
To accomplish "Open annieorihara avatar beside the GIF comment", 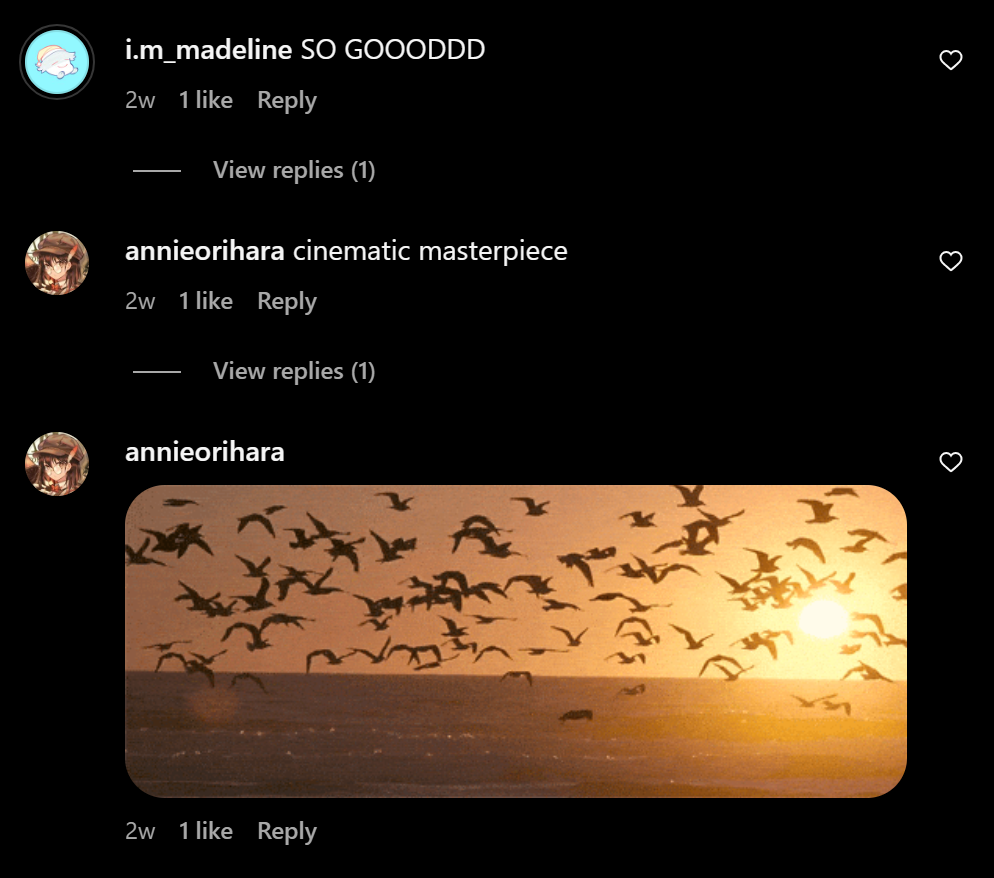I will pyautogui.click(x=57, y=463).
